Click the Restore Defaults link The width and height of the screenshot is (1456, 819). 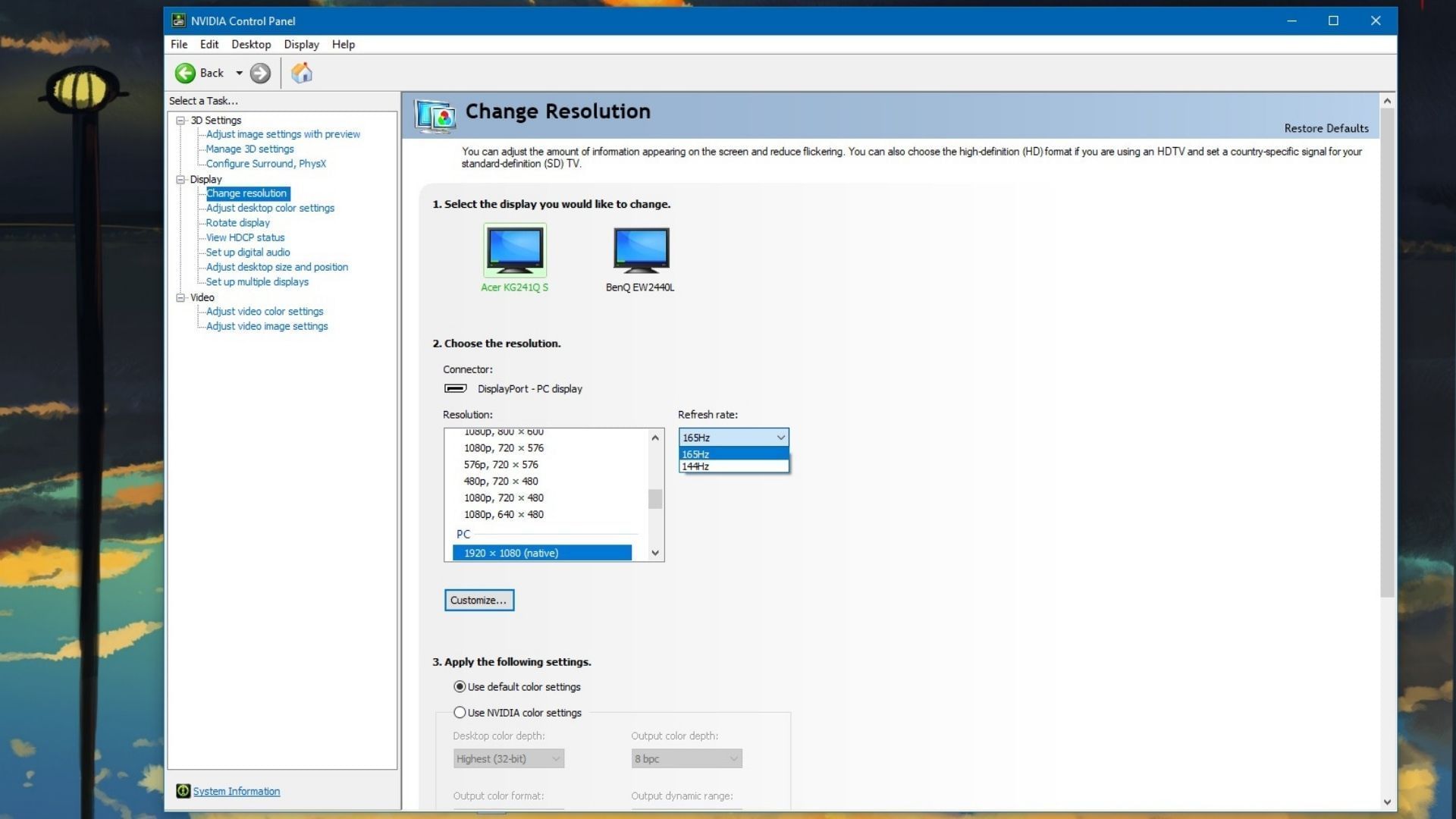1325,128
